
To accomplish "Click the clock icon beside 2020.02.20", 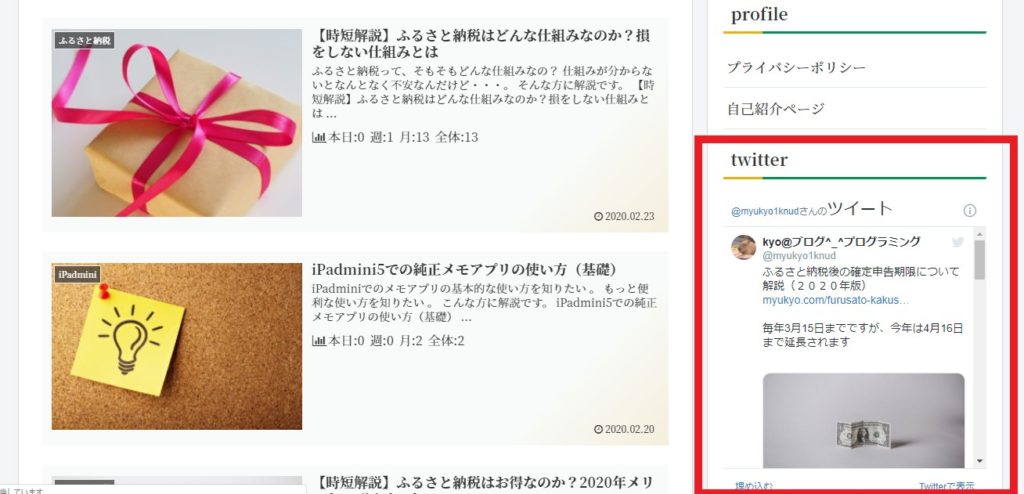I will click(598, 429).
